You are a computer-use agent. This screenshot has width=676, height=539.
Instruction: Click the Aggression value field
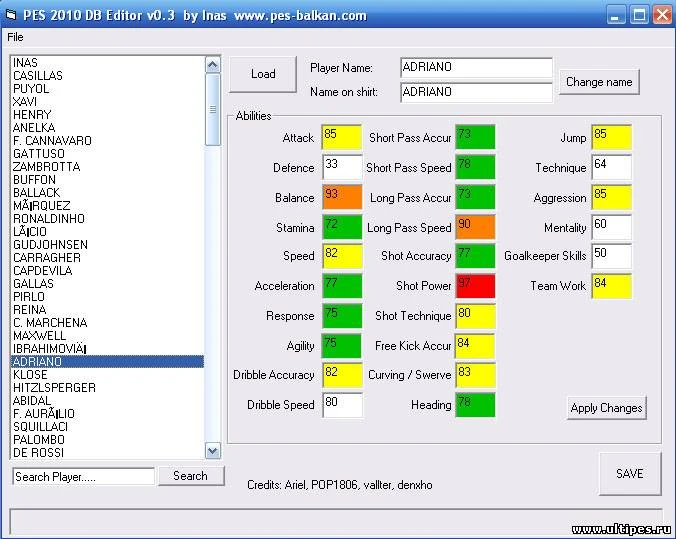612,197
